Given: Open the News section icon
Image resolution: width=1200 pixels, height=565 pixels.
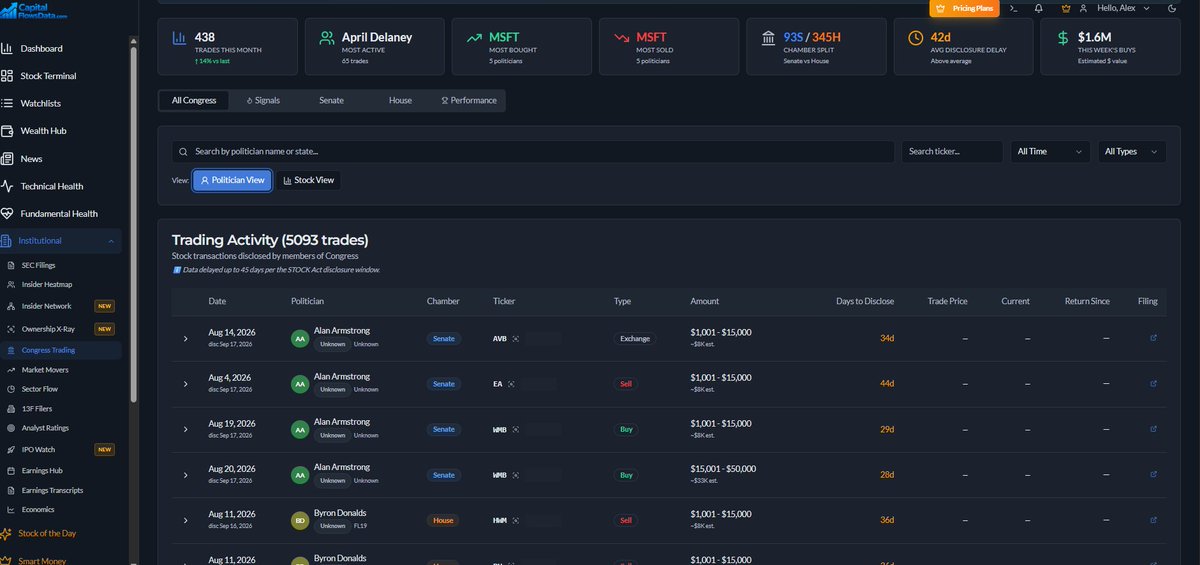Looking at the screenshot, I should (x=7, y=158).
